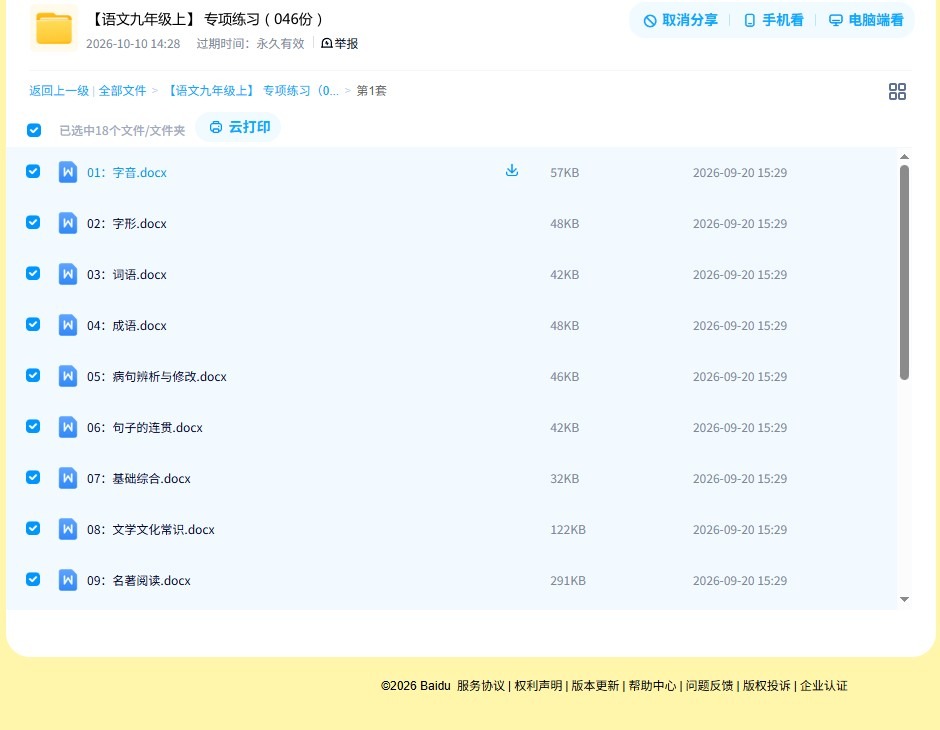940x730 pixels.
Task: Open file 08: 文学文化常识.docx
Action: (x=150, y=529)
